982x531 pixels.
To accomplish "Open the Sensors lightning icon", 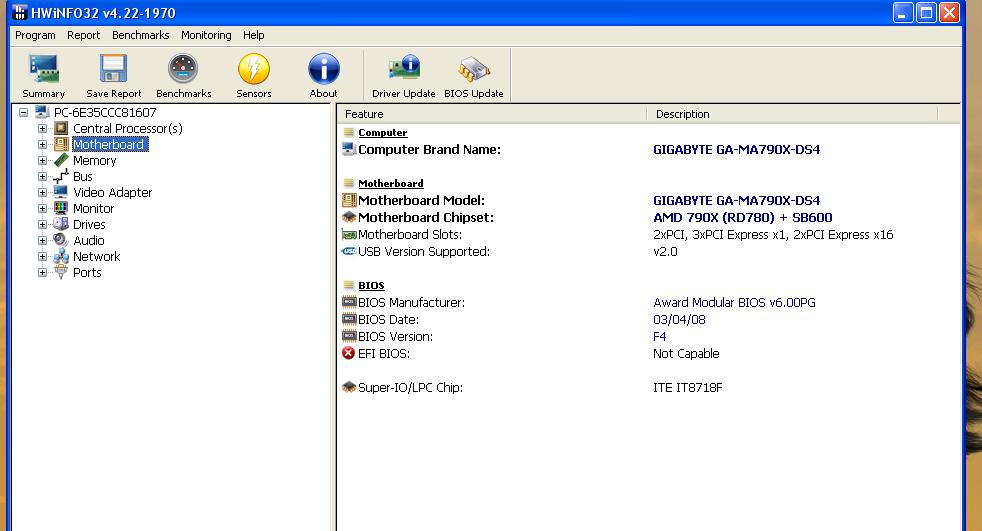I will (x=254, y=69).
